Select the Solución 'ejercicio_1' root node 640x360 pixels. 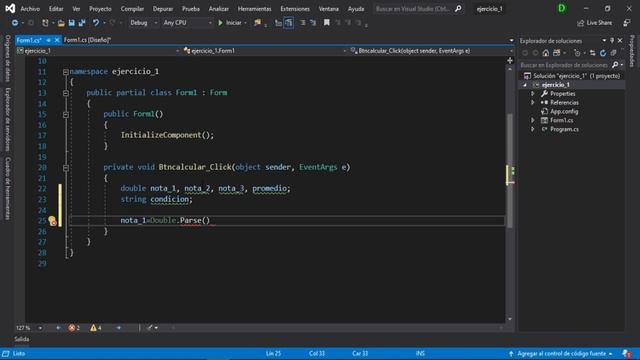tap(572, 76)
